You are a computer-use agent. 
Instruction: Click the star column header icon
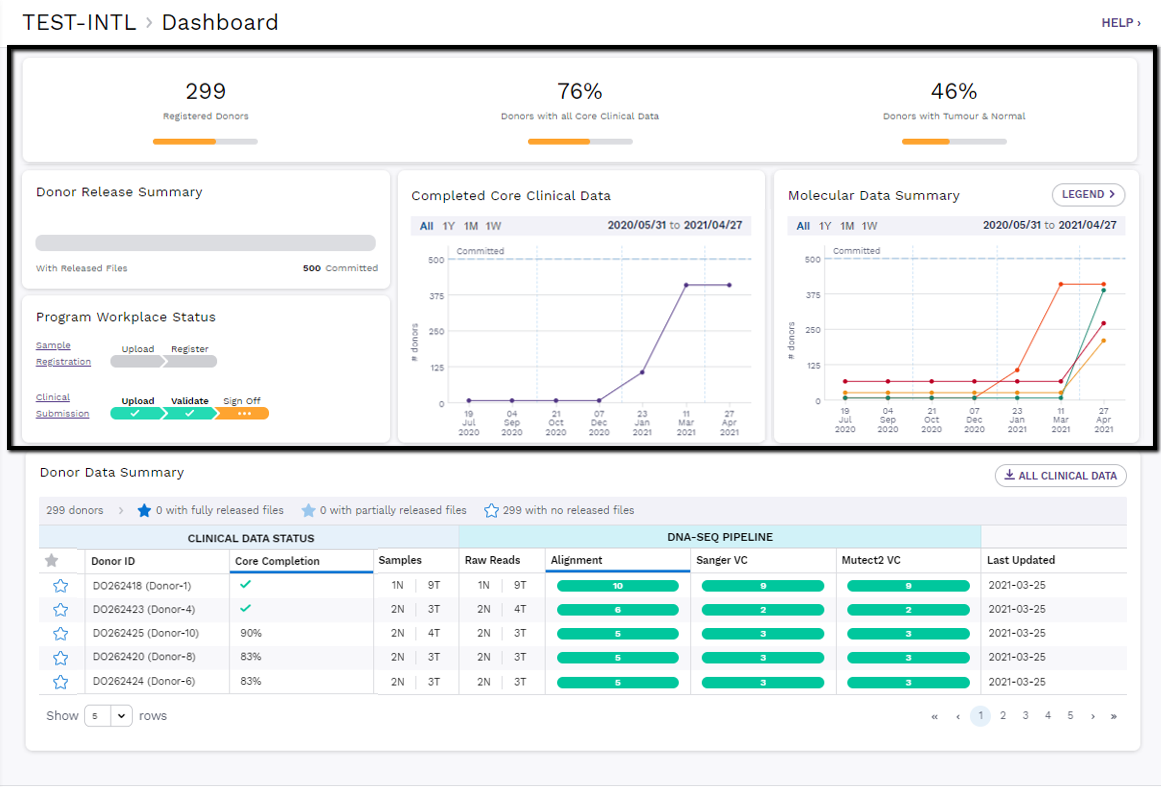click(51, 561)
